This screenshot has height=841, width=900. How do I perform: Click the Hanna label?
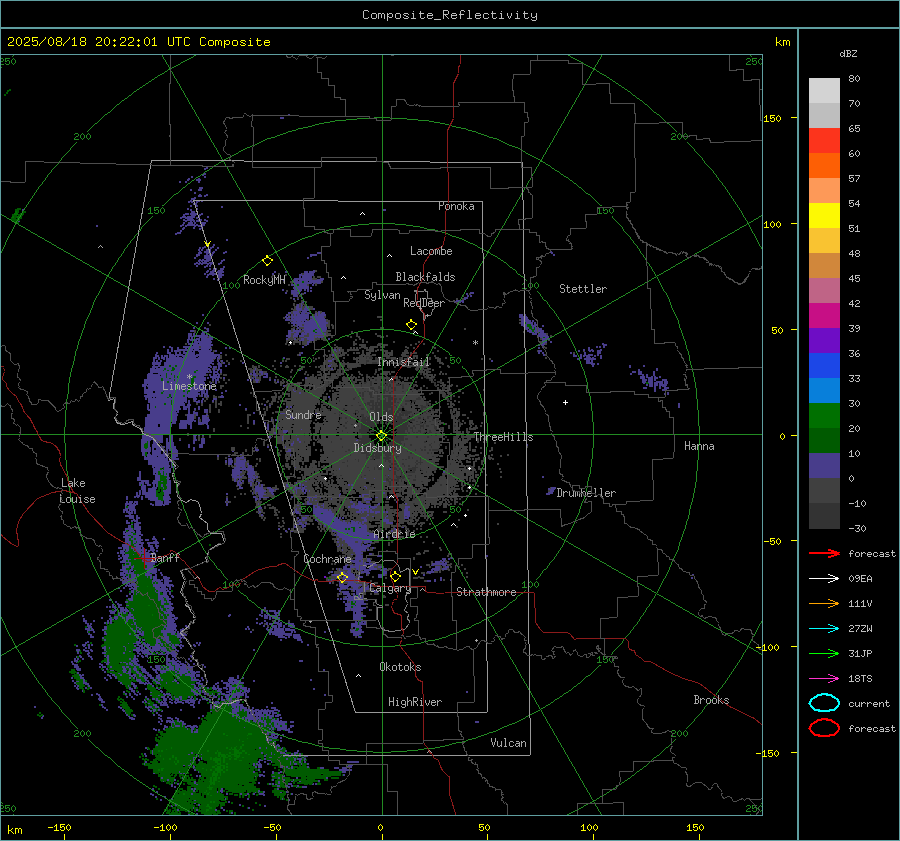tap(699, 446)
